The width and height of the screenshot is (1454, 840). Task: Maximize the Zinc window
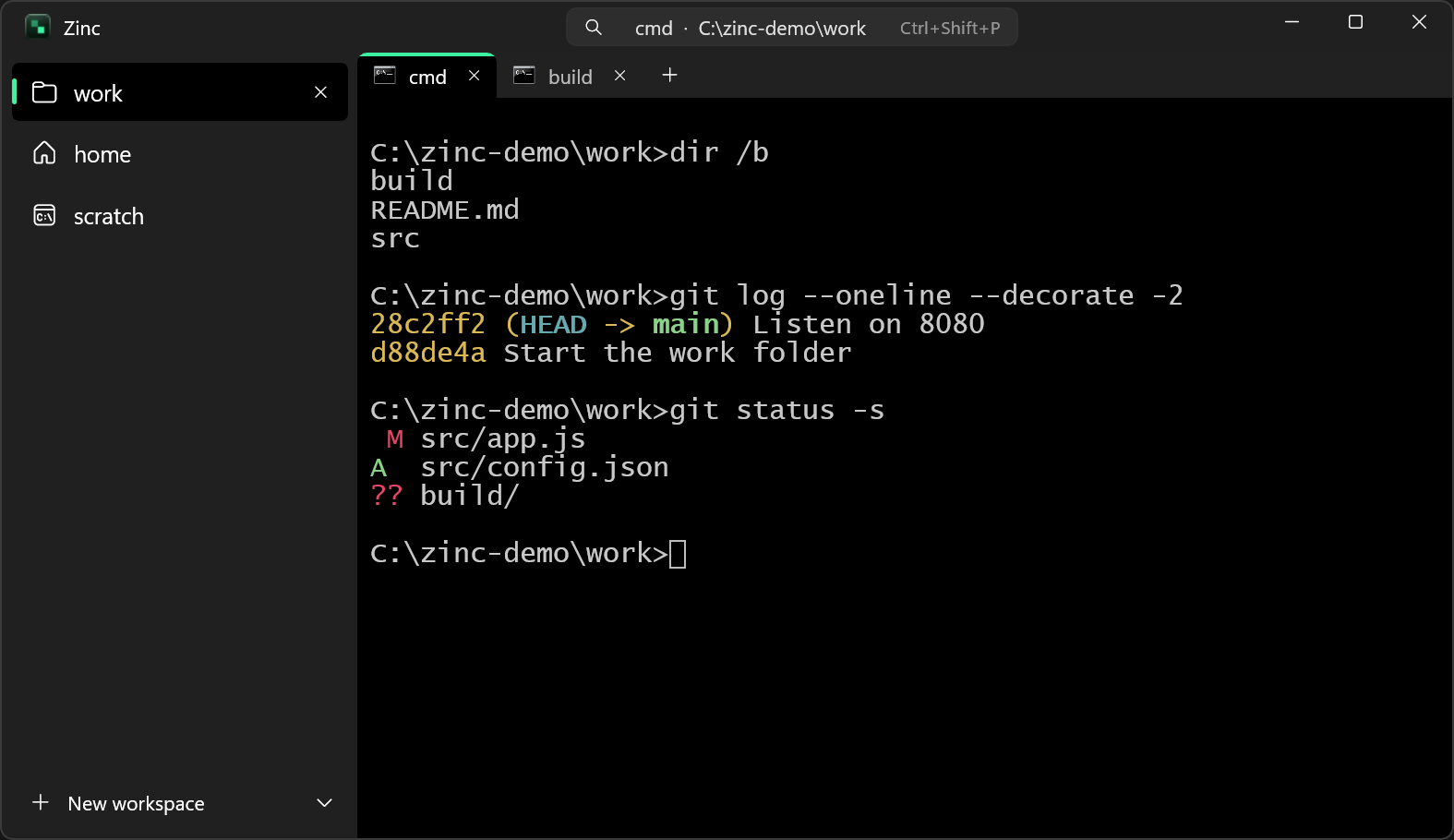coord(1355,22)
